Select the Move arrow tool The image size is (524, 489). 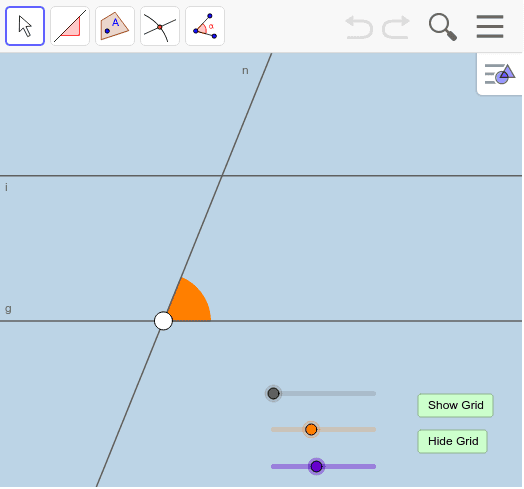pos(25,26)
